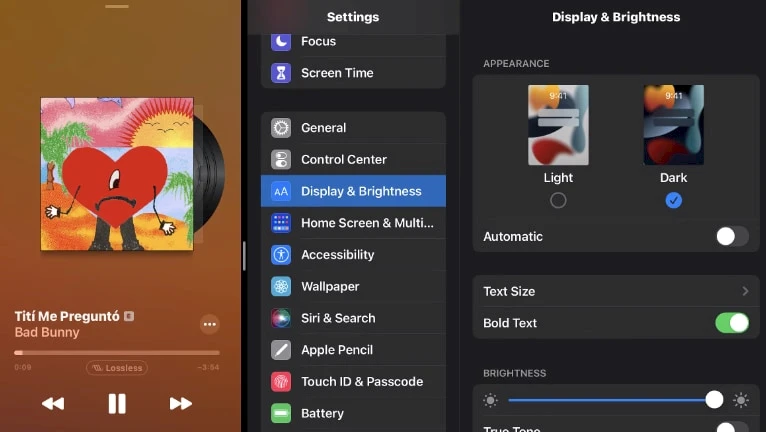Tap the Tití Me Preguntó song title
This screenshot has height=432, width=766.
coord(67,316)
